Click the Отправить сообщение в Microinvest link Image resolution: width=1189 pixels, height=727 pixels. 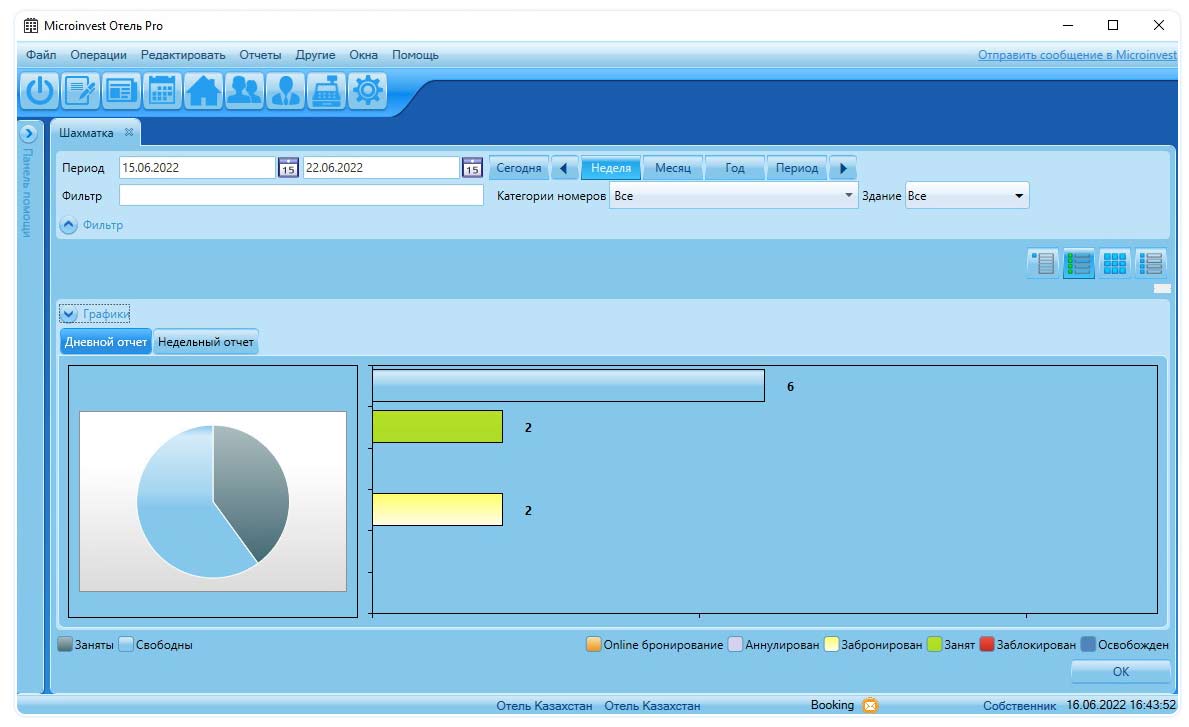click(x=1077, y=55)
